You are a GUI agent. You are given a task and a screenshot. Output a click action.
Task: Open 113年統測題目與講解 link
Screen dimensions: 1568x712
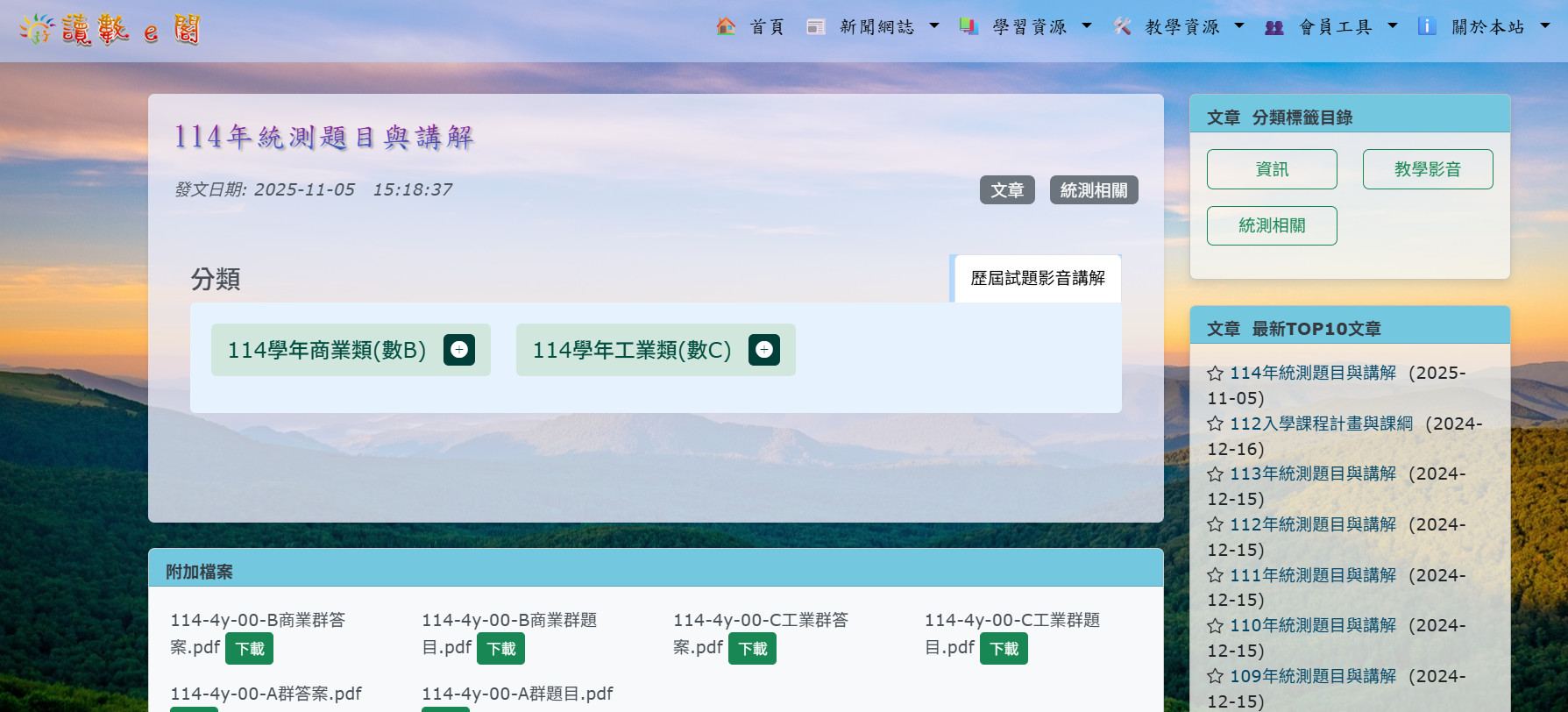point(1313,473)
